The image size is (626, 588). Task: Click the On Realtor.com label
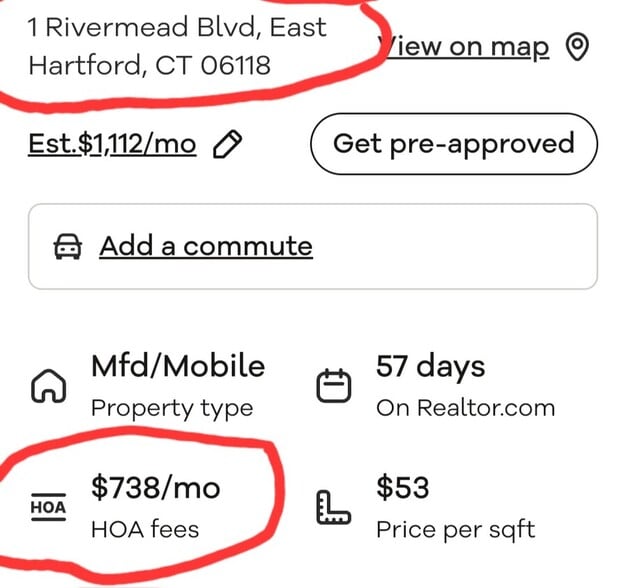tap(465, 408)
